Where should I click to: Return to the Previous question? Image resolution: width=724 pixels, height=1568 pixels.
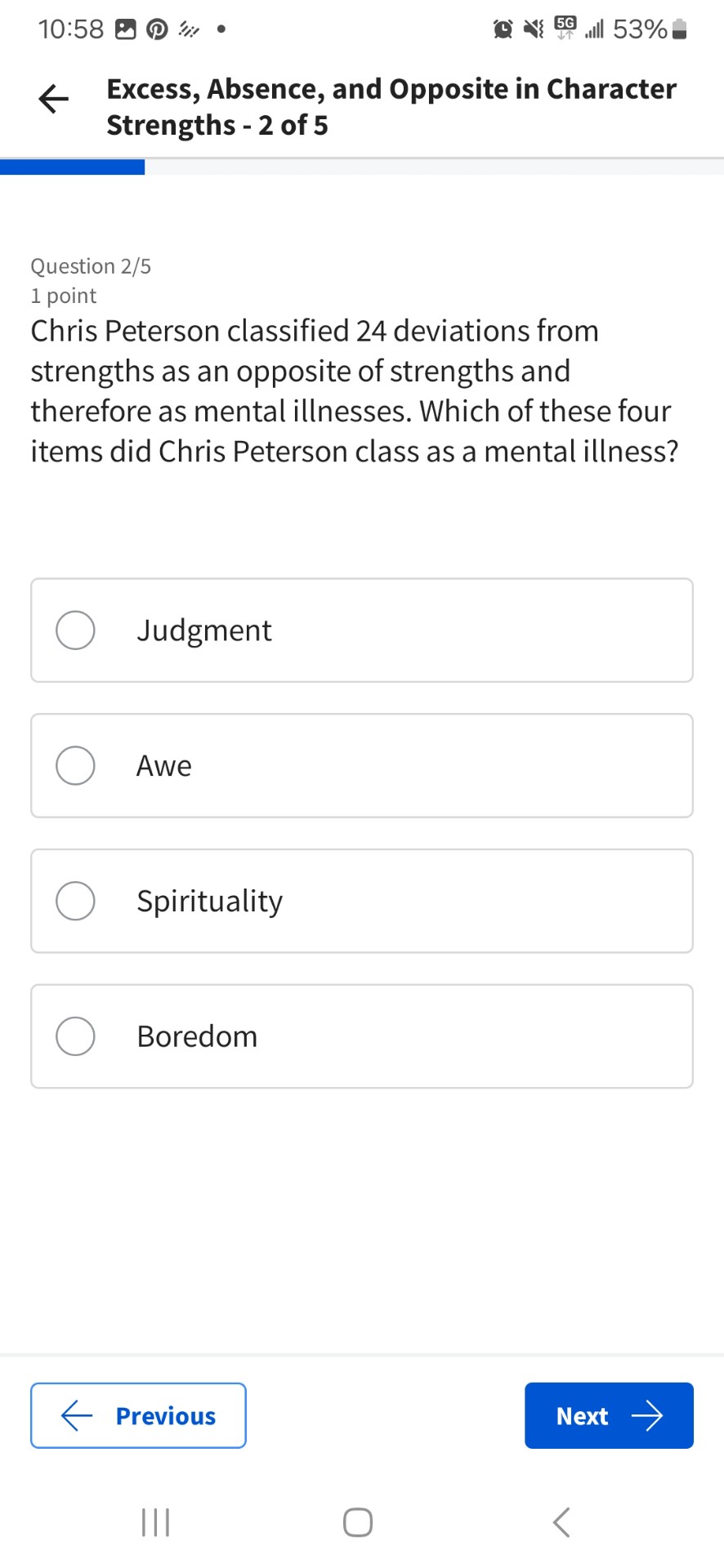coord(138,1415)
